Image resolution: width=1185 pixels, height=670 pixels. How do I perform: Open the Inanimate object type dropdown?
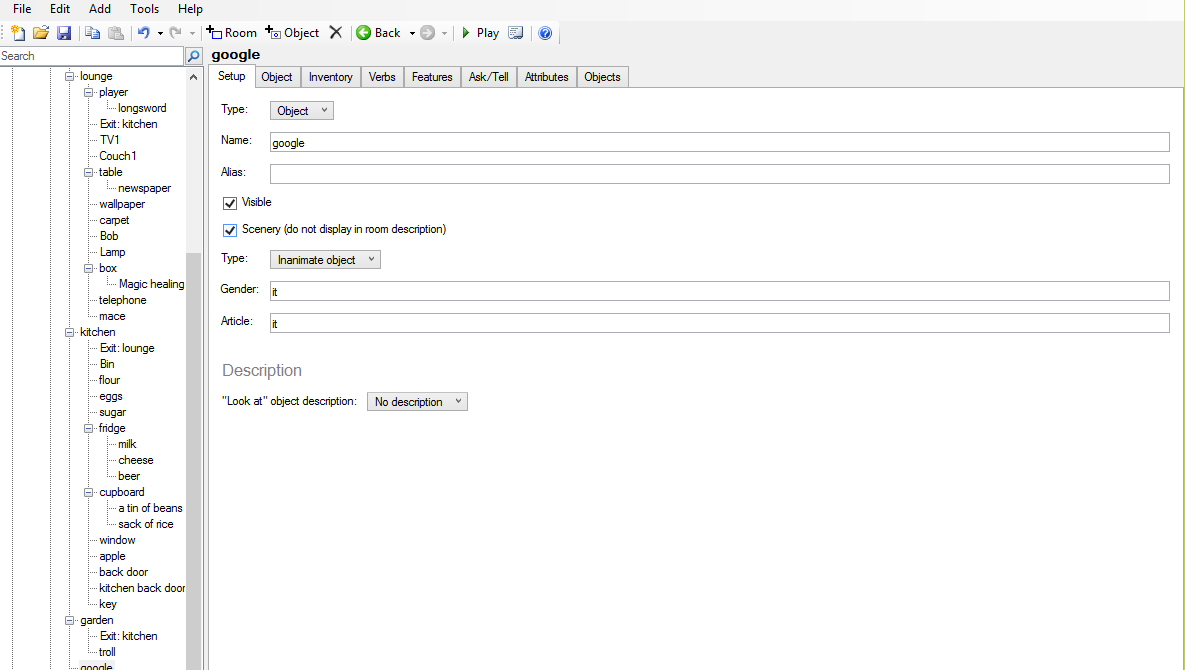[x=325, y=260]
